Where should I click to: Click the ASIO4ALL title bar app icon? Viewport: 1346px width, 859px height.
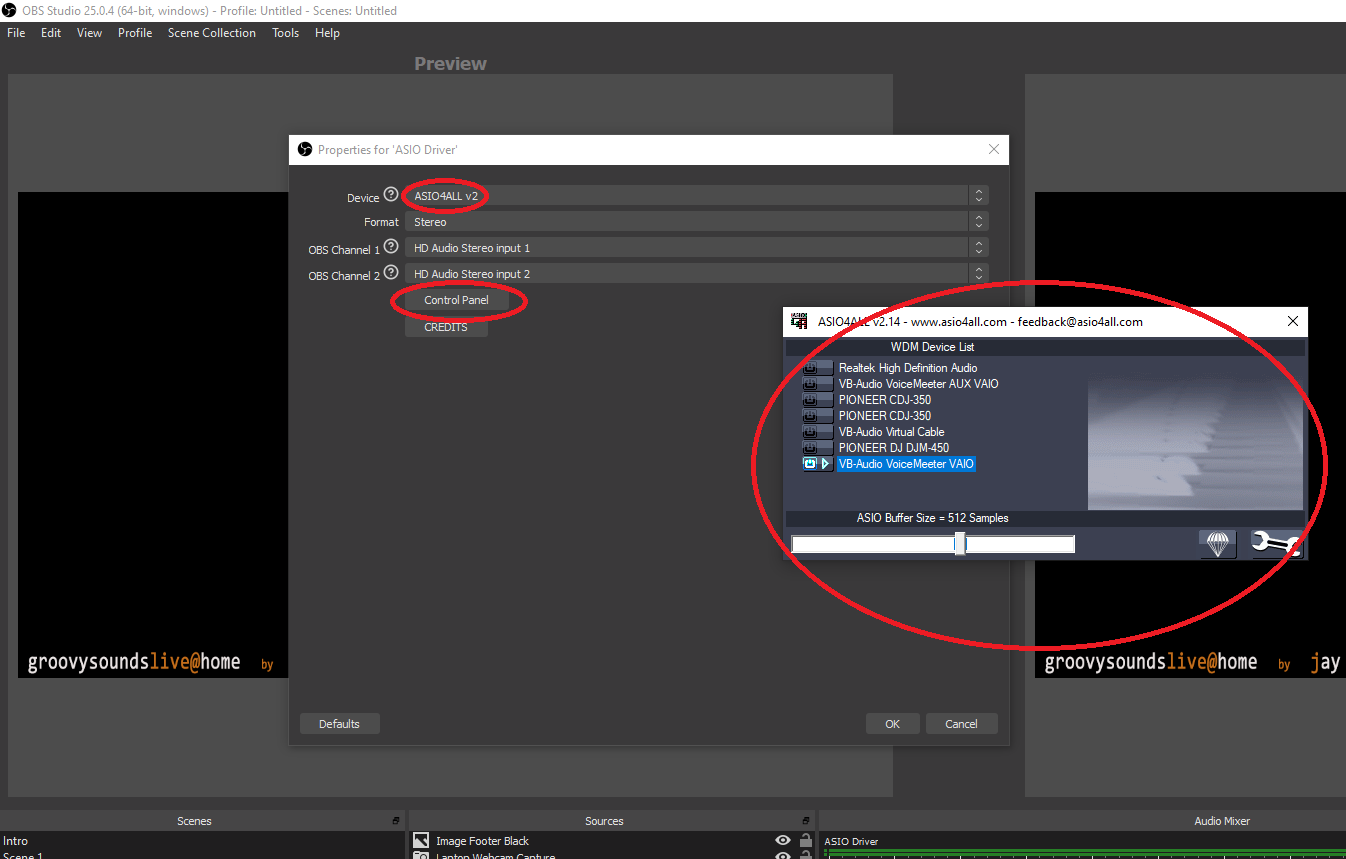click(799, 321)
